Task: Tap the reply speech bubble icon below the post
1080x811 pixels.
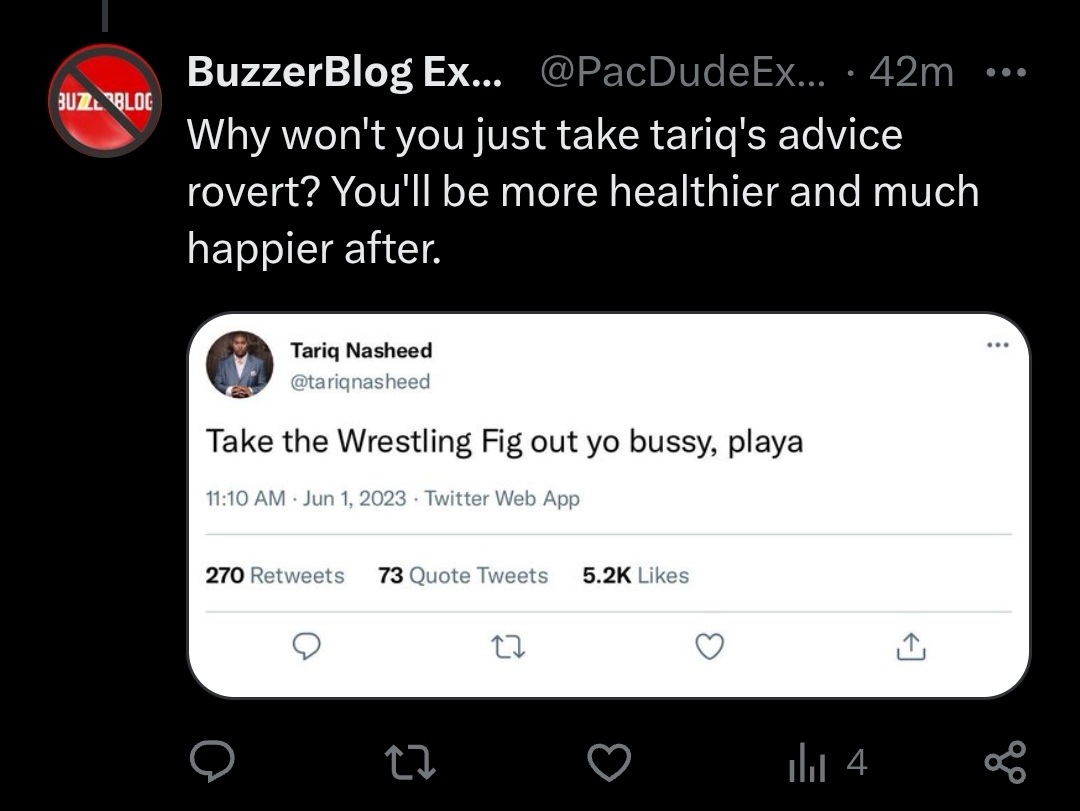Action: (212, 763)
